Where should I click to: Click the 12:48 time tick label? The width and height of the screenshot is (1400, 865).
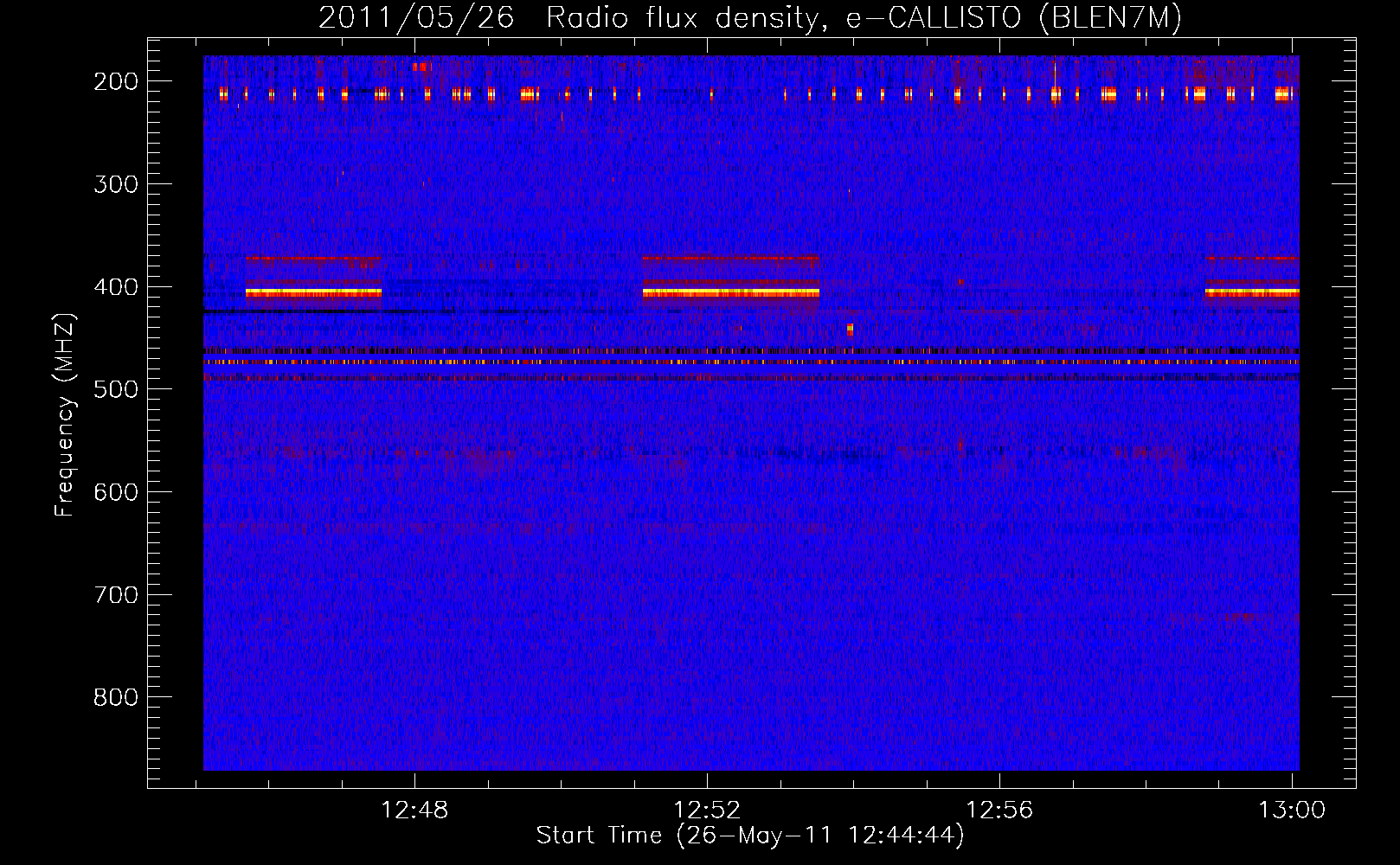point(414,811)
